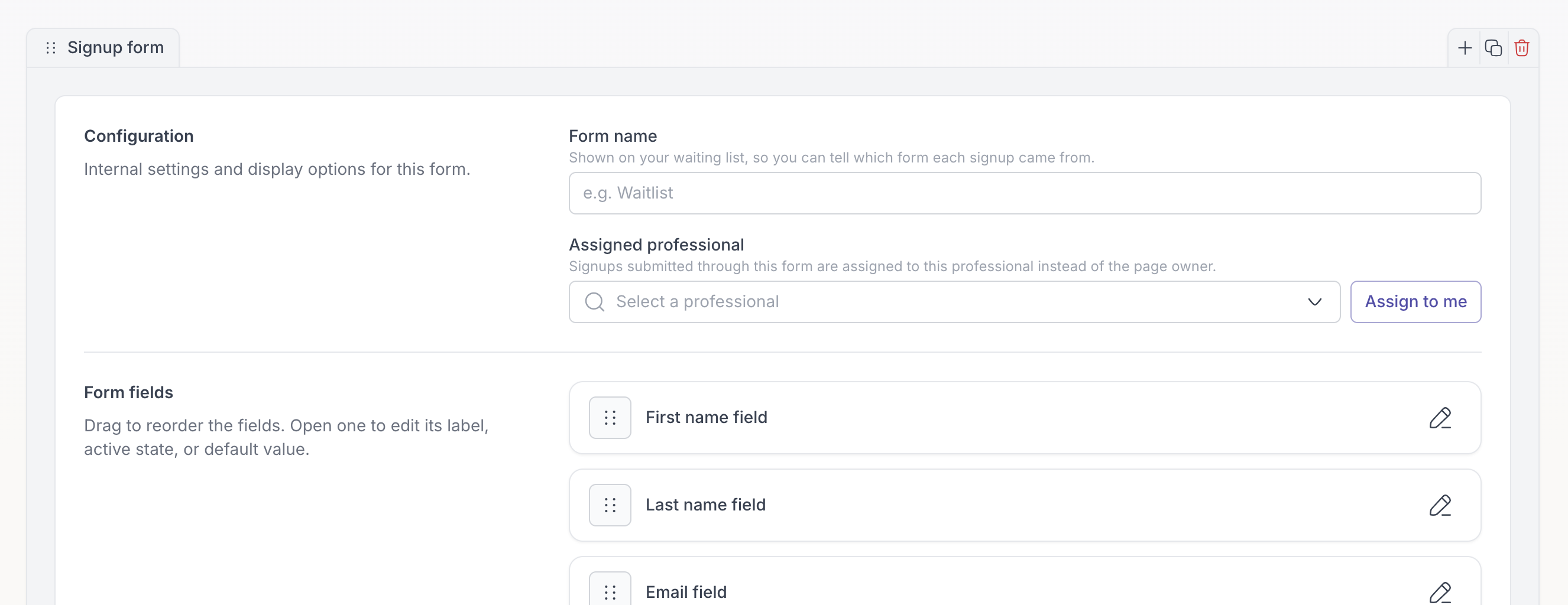
Task: Edit the Last name field with pencil
Action: point(1440,505)
